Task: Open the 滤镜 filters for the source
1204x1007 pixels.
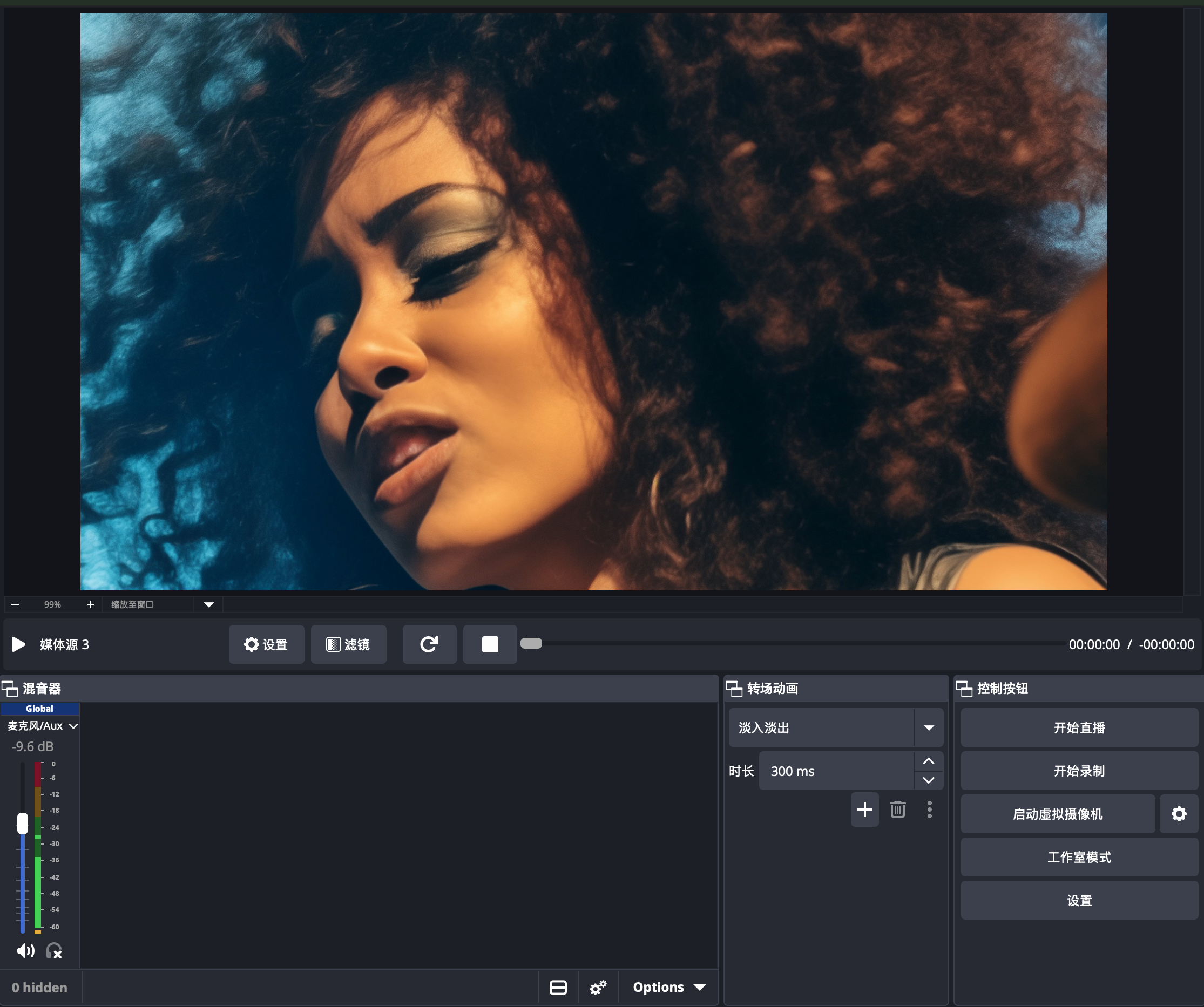Action: [x=348, y=644]
